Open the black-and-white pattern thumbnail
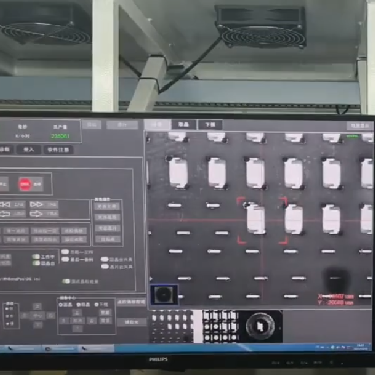Viewport: 375px width, 375px height. coord(220,326)
